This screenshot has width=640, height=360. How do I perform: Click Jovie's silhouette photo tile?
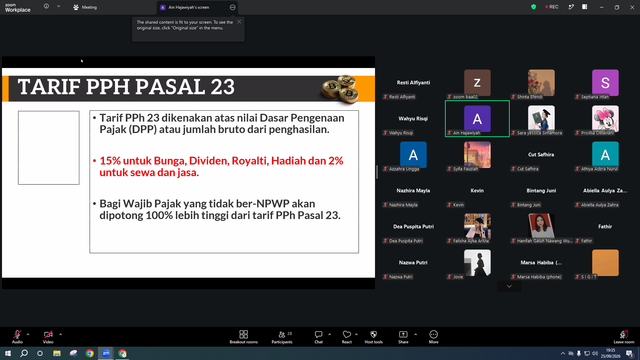pyautogui.click(x=477, y=262)
